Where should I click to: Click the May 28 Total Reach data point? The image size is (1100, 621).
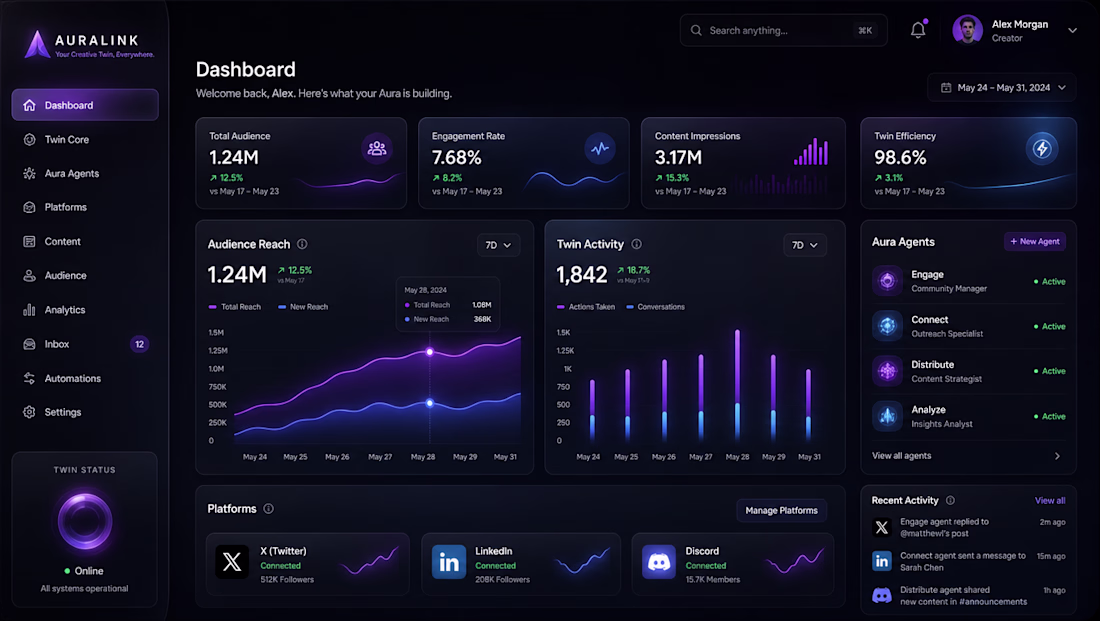(x=430, y=352)
